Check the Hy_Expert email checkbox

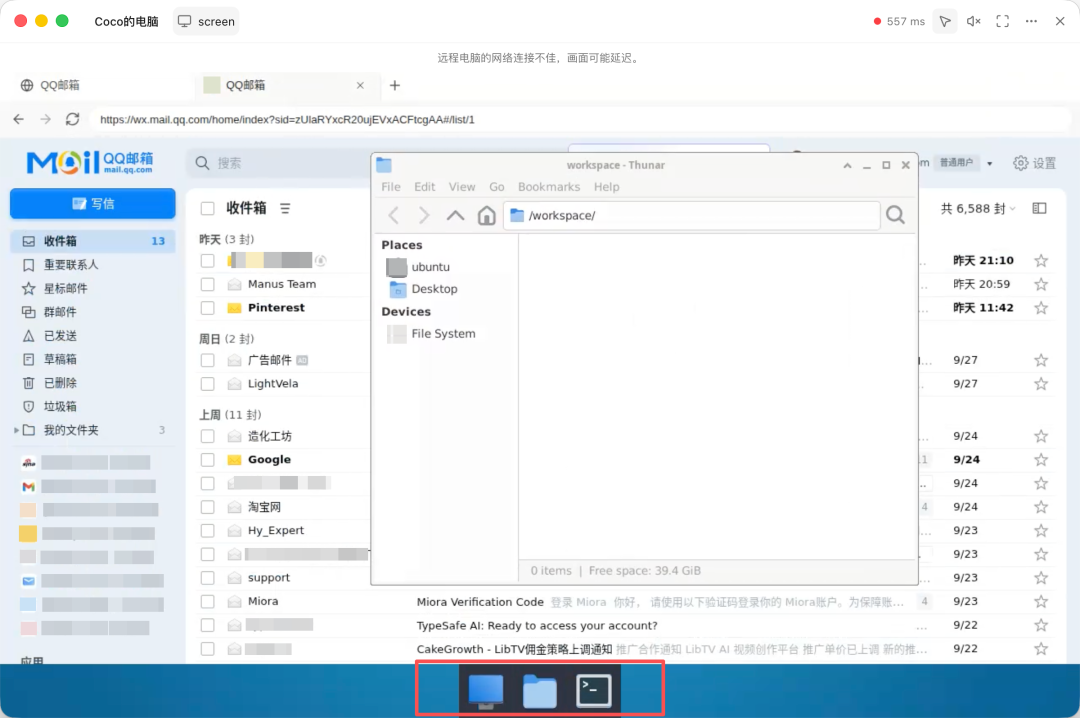[207, 531]
